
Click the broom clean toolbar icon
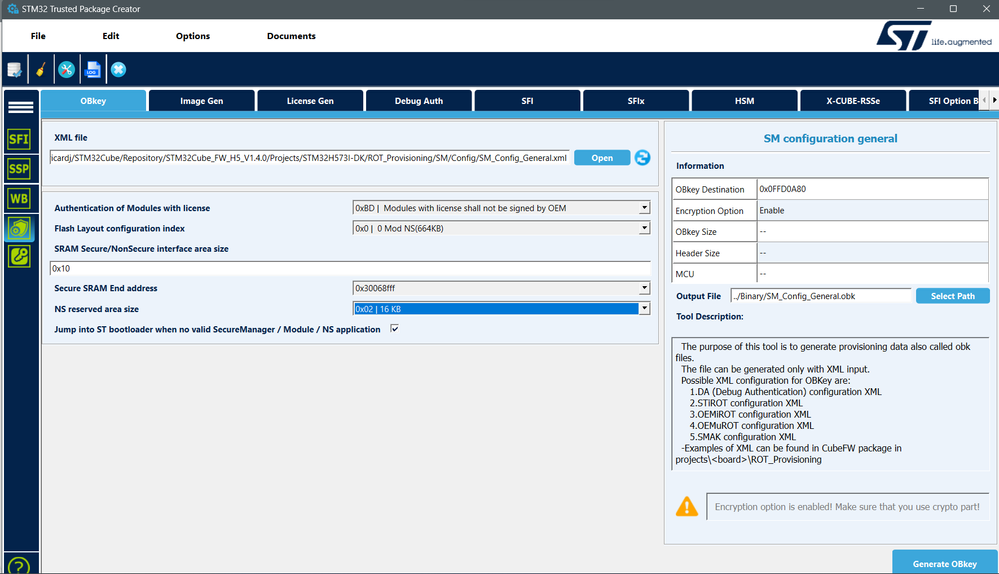tap(41, 69)
